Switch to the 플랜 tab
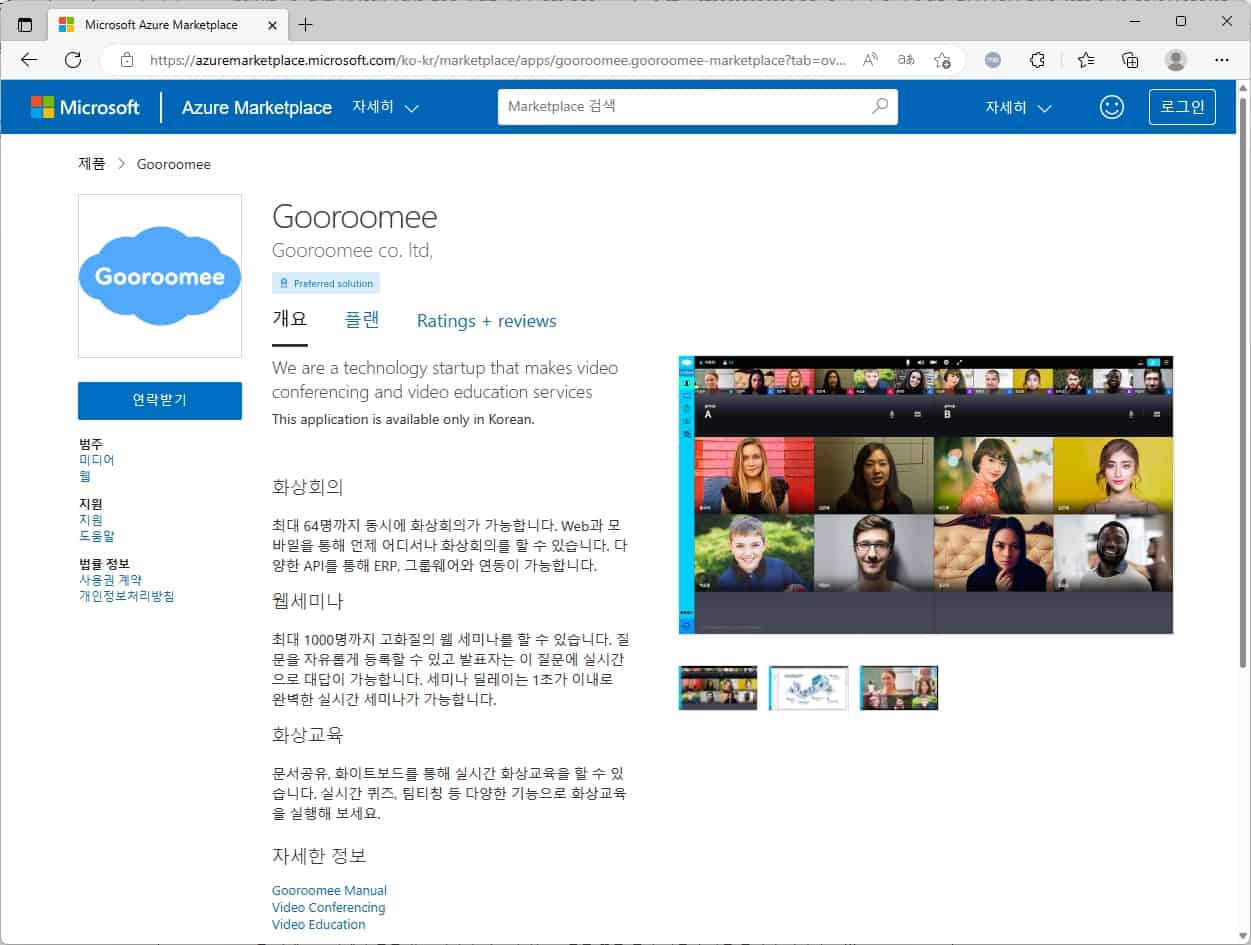Screen dimensions: 1251x945 (362, 320)
